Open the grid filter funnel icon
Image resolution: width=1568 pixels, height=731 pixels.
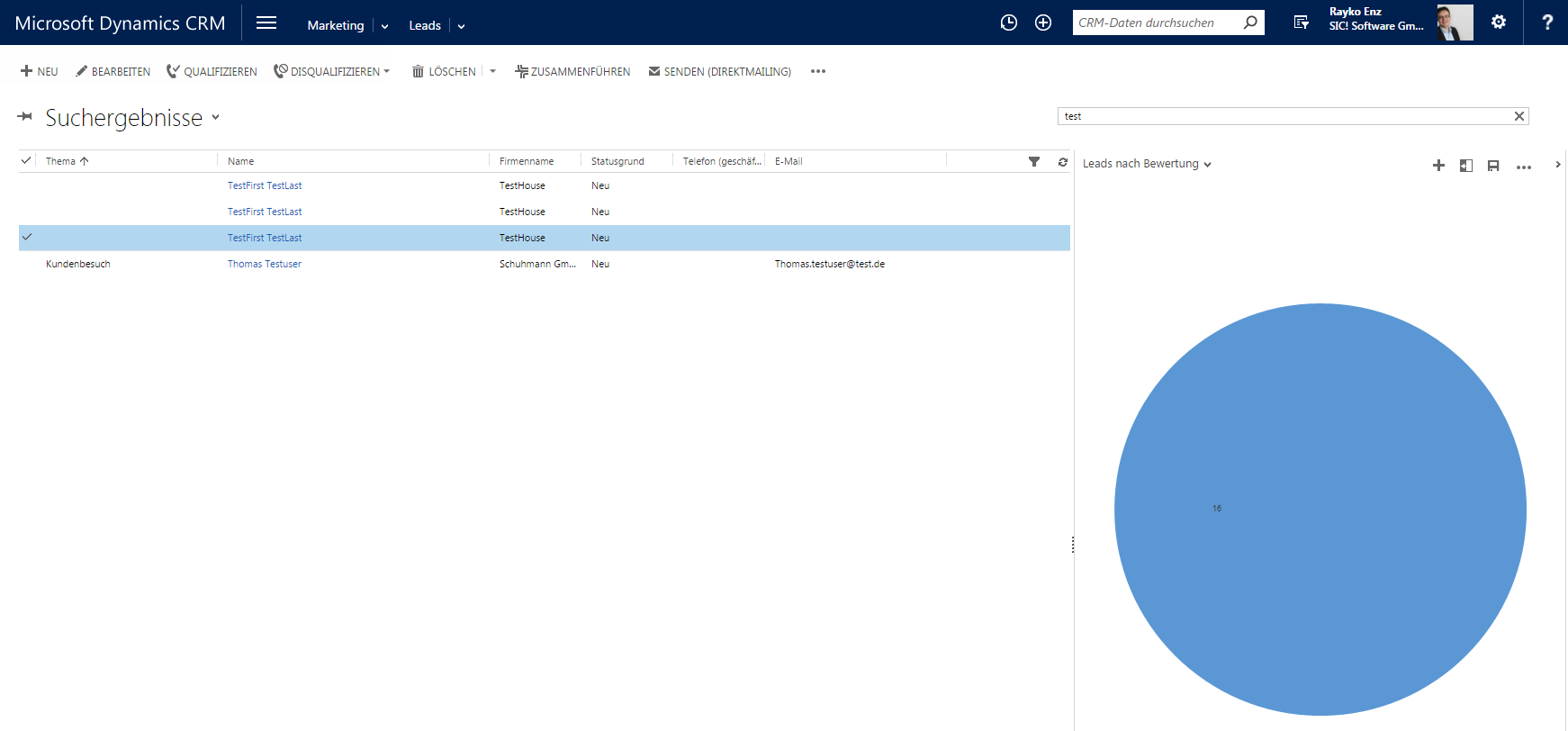tap(1034, 161)
